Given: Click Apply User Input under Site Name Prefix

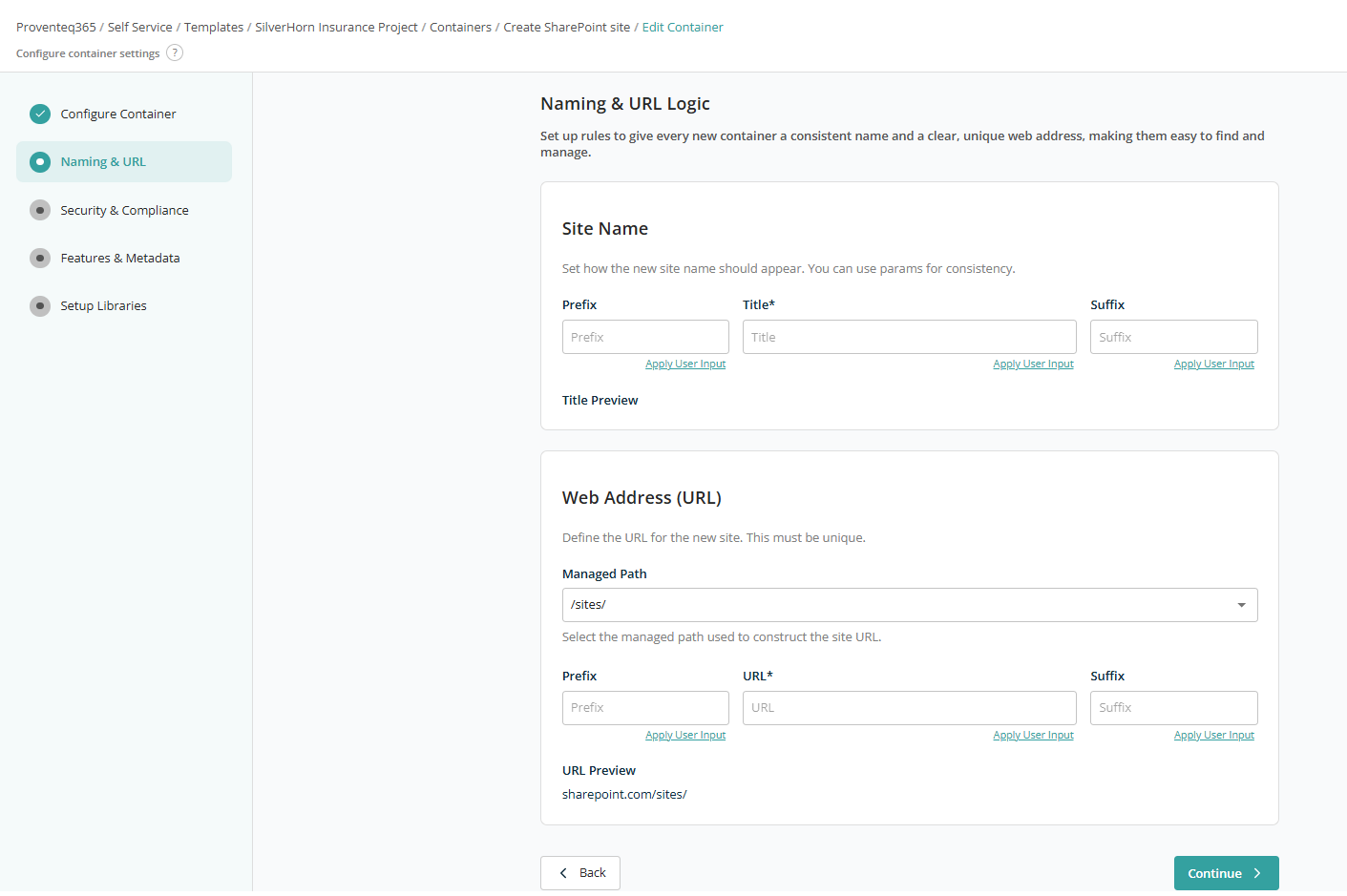Looking at the screenshot, I should 685,365.
